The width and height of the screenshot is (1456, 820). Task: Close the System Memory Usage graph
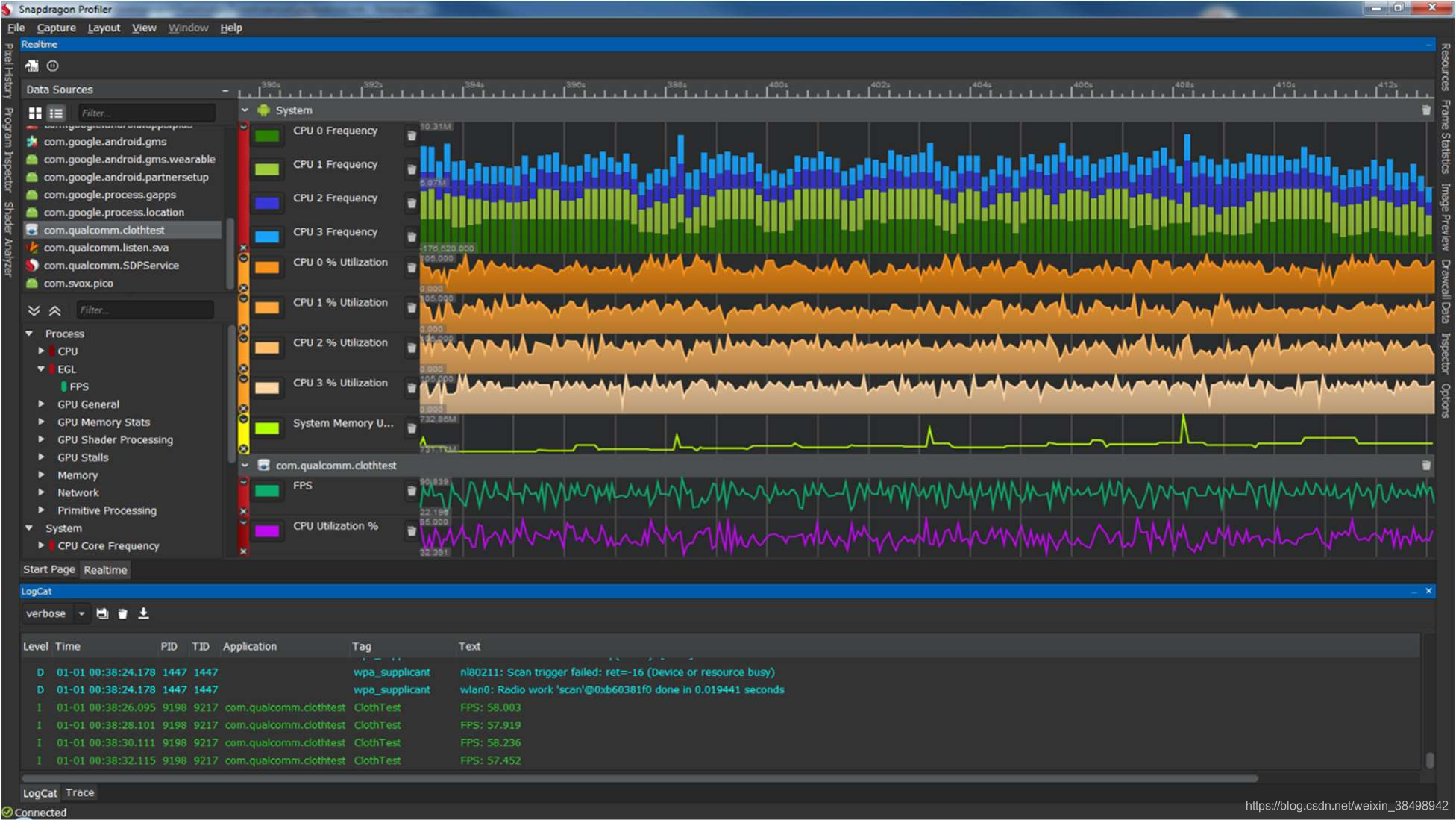(243, 448)
